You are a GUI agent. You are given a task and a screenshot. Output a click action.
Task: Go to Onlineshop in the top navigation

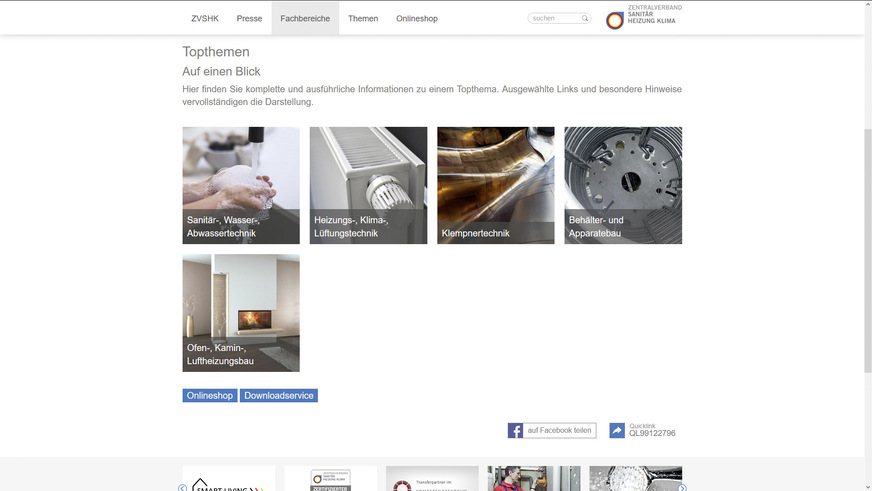[x=417, y=19]
